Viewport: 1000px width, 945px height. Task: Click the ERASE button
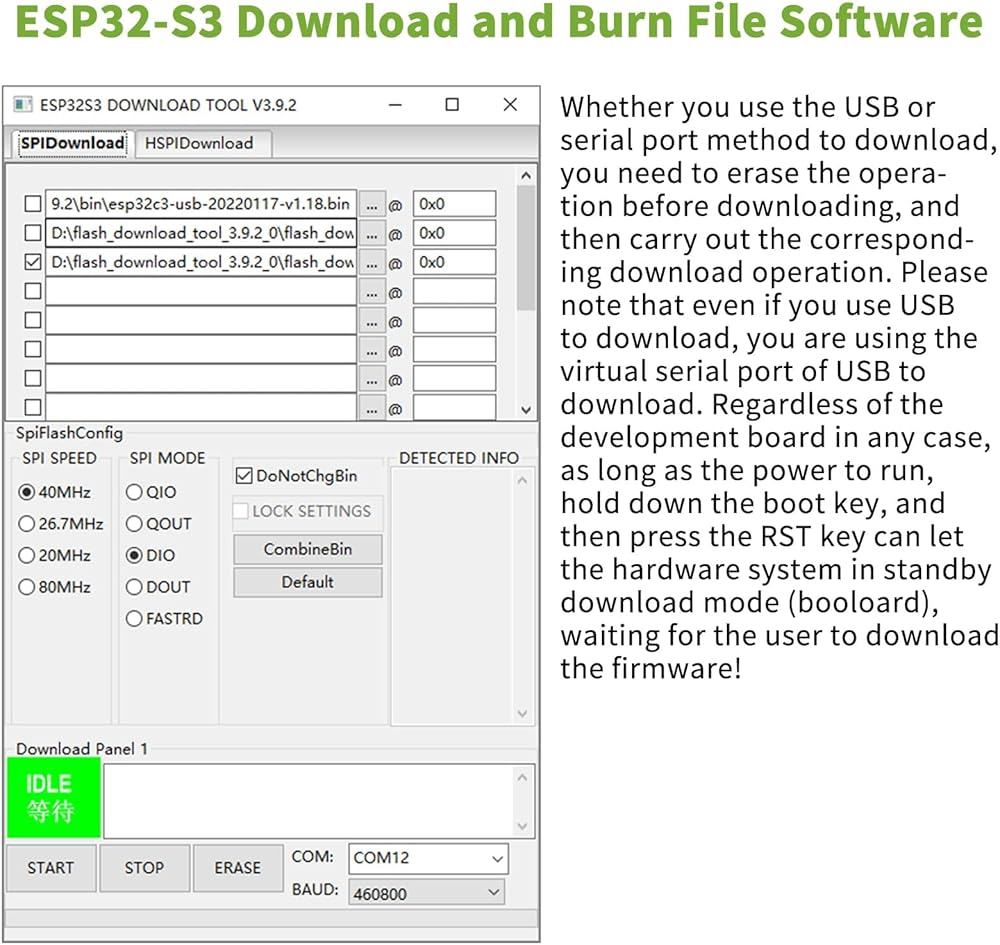237,868
